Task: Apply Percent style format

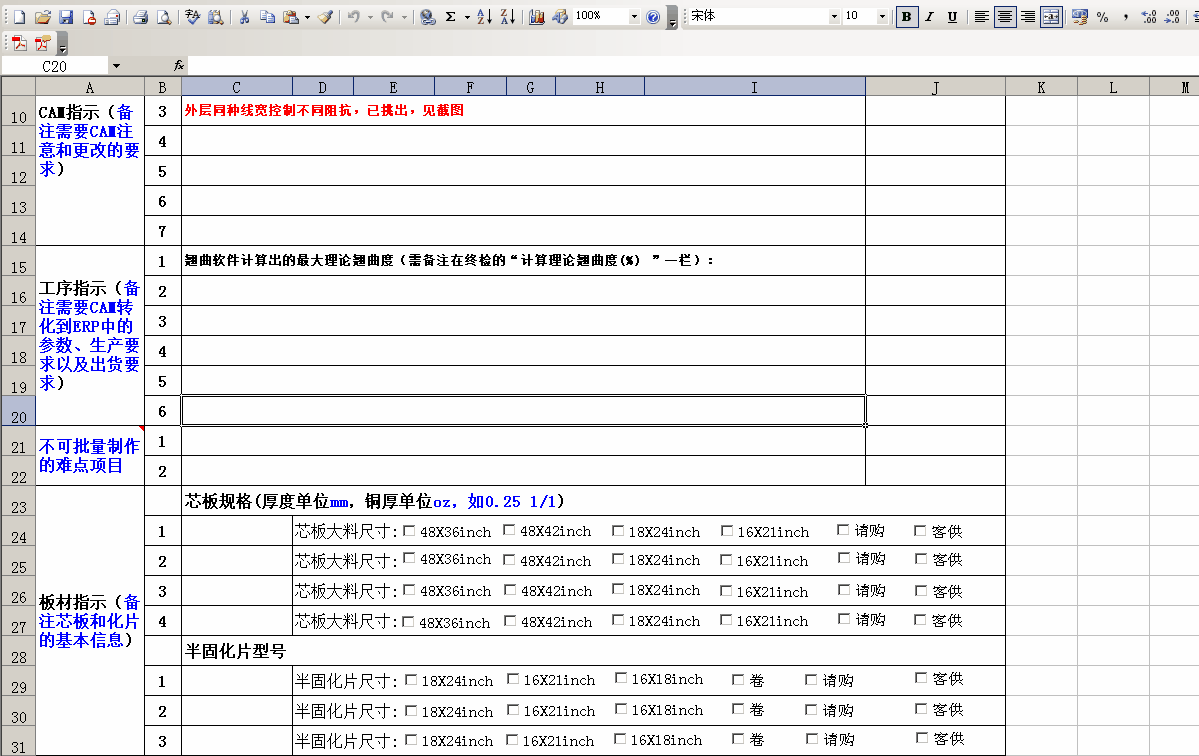Action: click(x=1103, y=16)
